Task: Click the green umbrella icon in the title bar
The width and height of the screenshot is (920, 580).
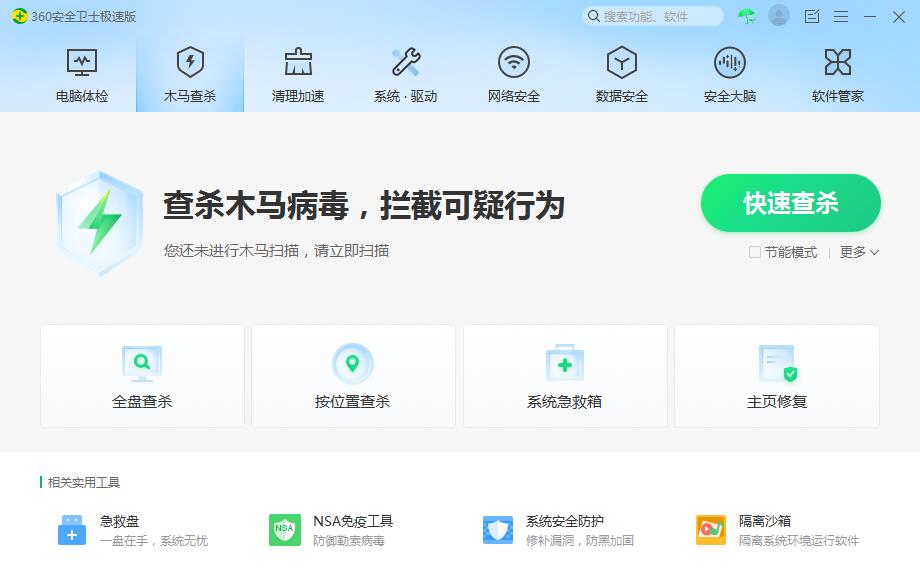Action: coord(747,16)
